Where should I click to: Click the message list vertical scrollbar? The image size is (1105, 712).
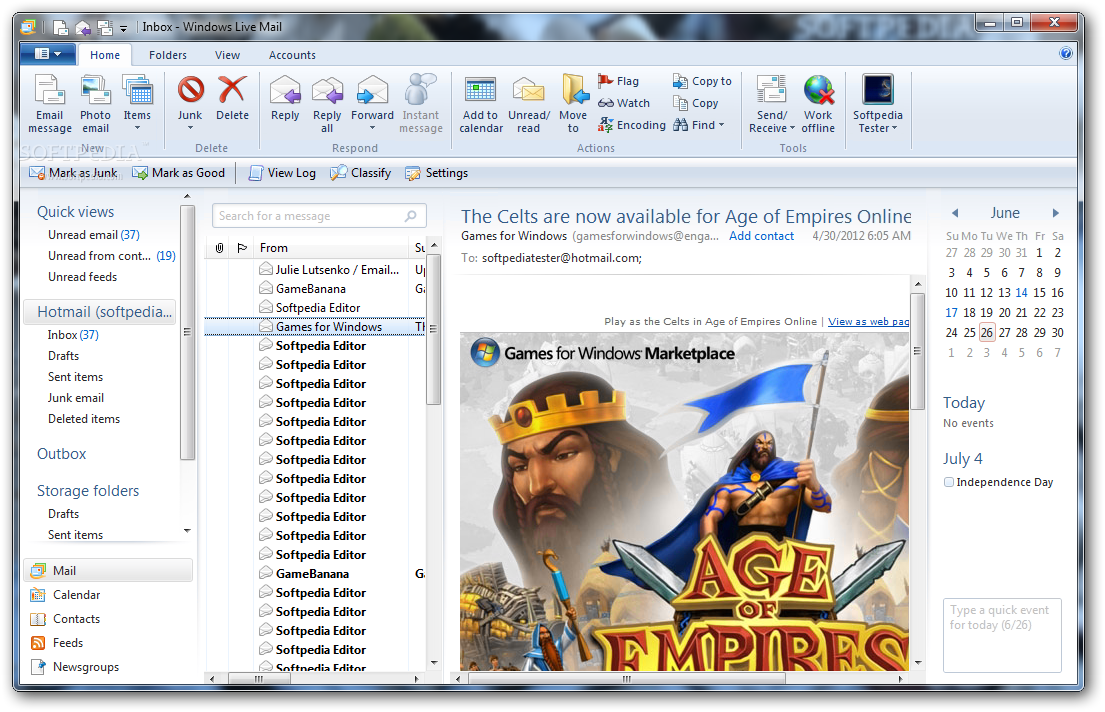pyautogui.click(x=433, y=329)
